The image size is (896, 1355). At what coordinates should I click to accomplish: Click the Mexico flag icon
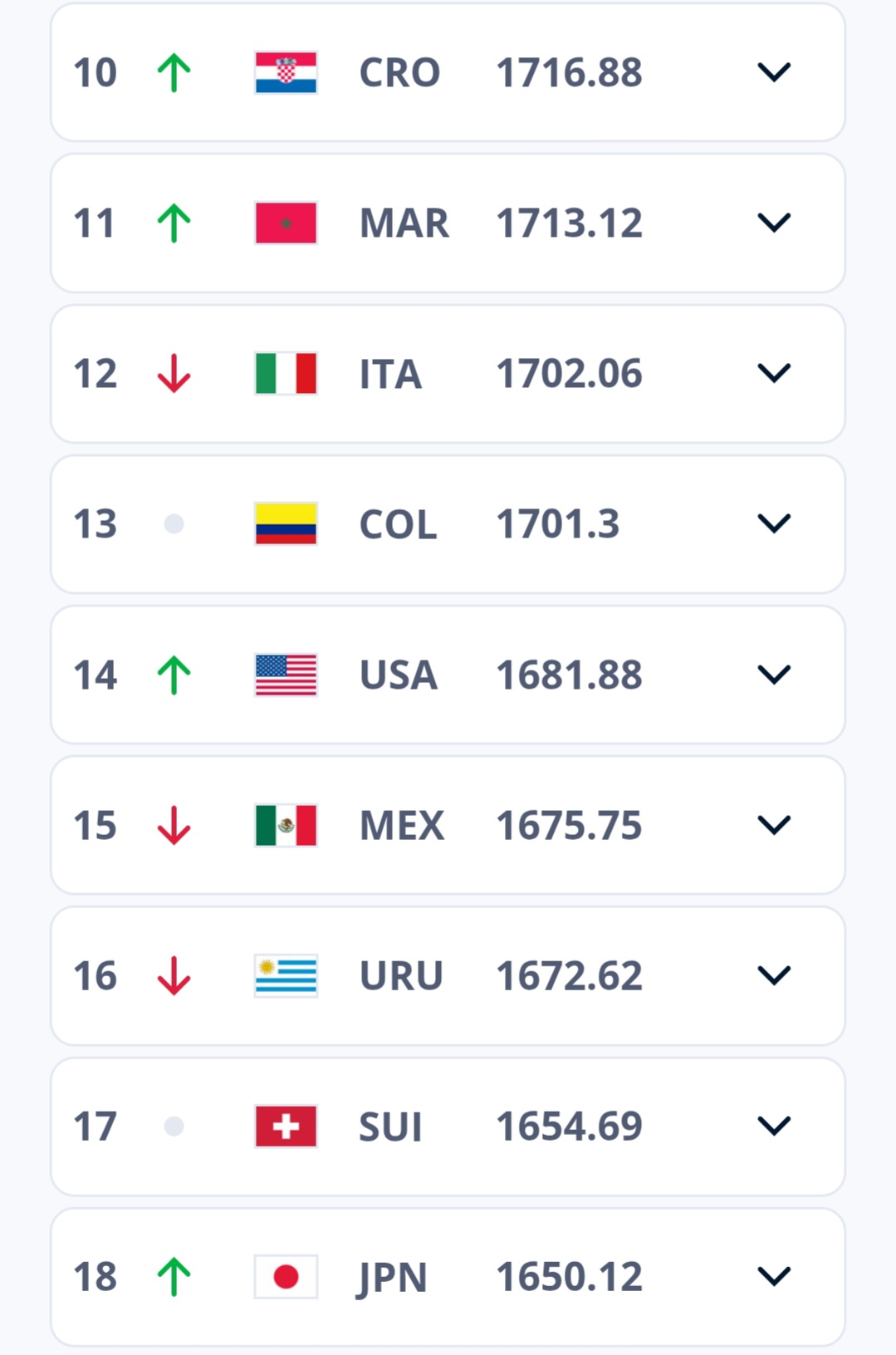point(286,825)
